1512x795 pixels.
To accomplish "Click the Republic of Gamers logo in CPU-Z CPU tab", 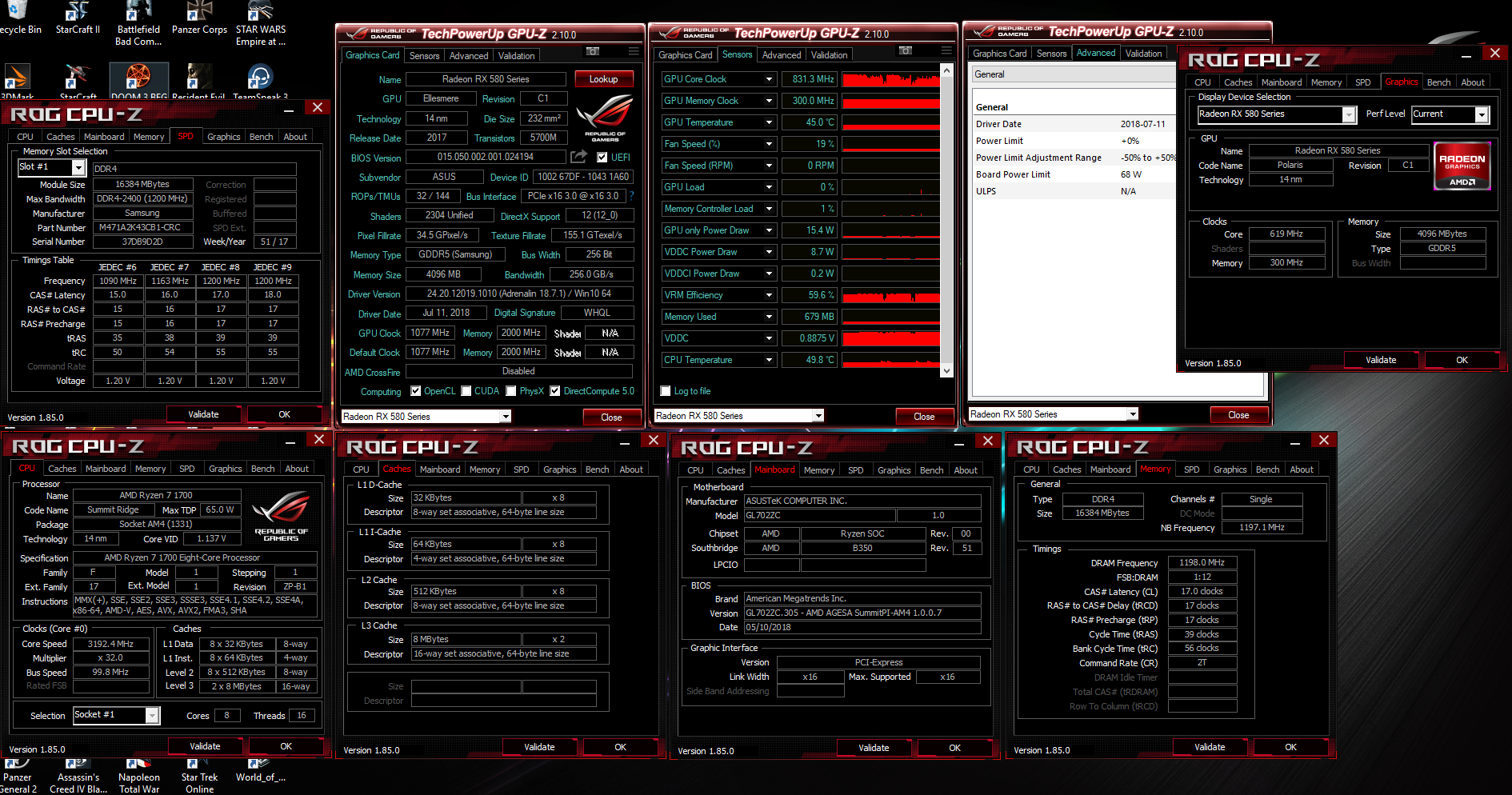I will pyautogui.click(x=281, y=516).
